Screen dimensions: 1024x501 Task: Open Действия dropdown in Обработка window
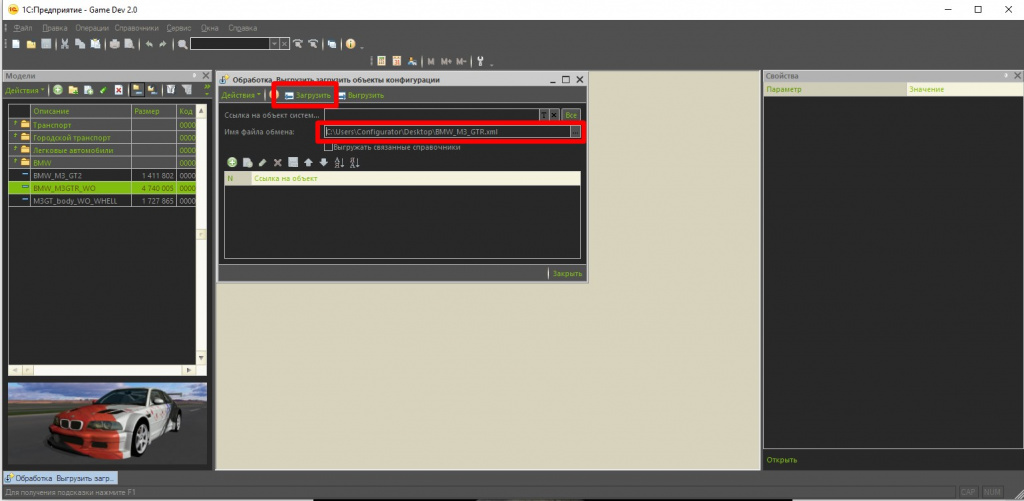241,95
